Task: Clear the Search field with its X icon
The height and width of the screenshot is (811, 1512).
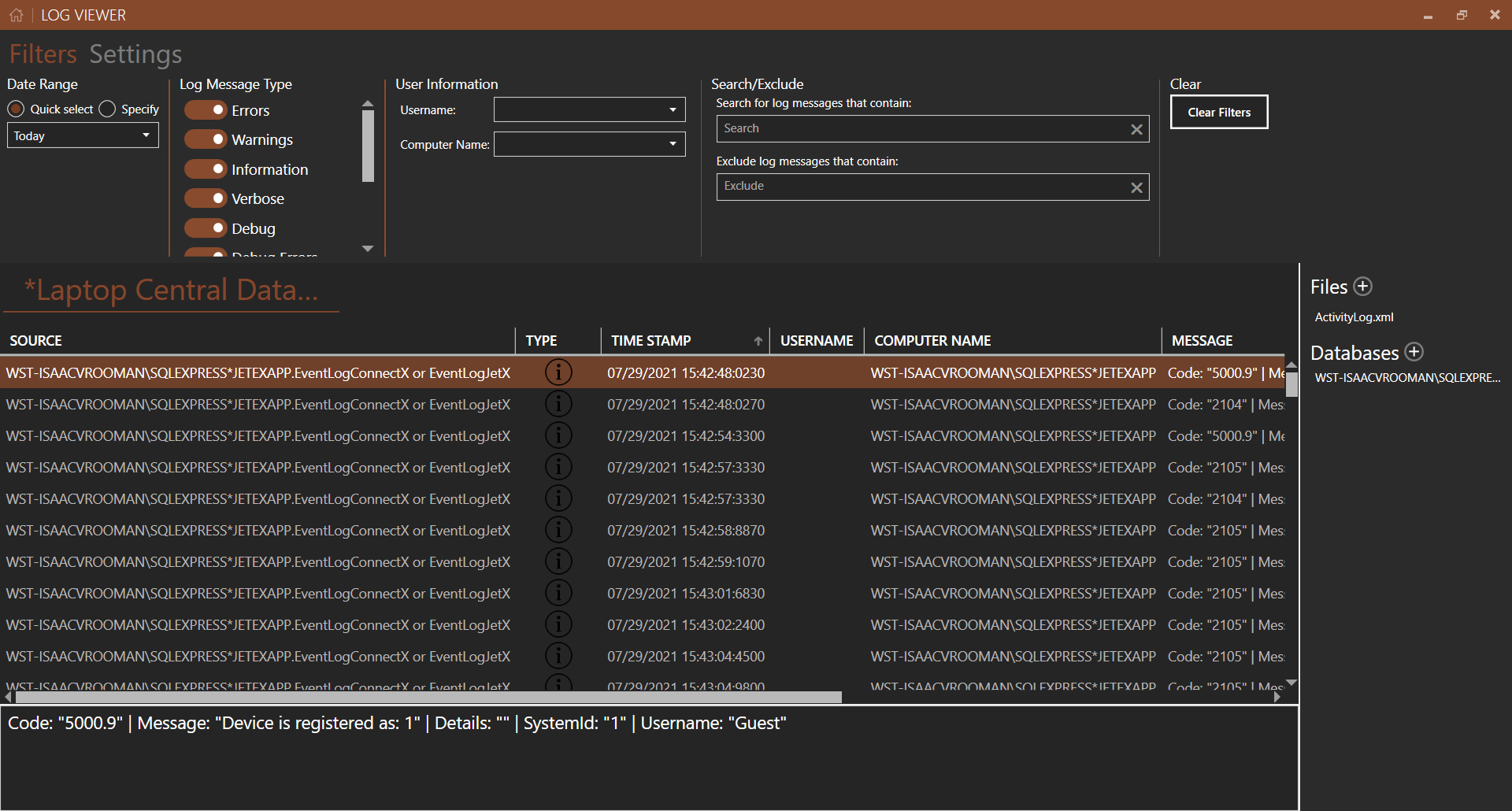Action: [x=1136, y=128]
